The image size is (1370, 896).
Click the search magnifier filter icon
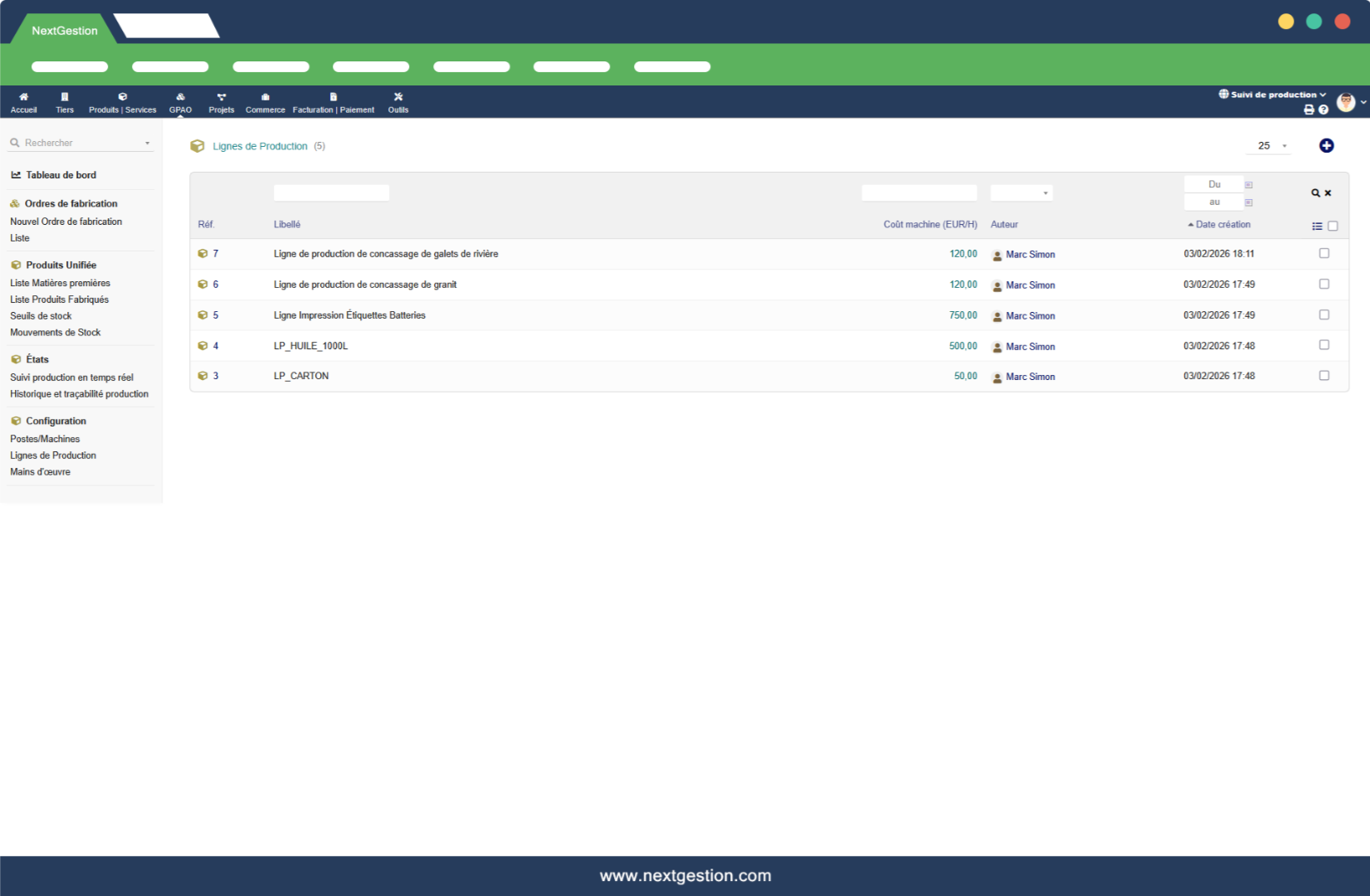(1315, 193)
